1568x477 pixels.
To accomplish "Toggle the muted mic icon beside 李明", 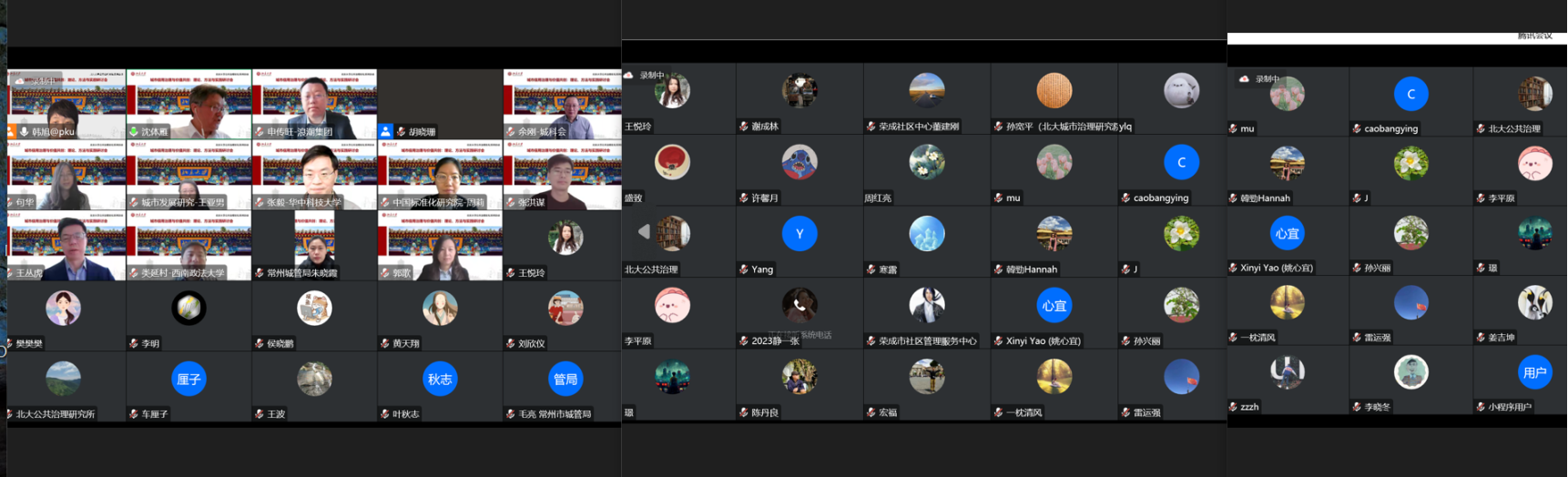I will click(x=134, y=344).
